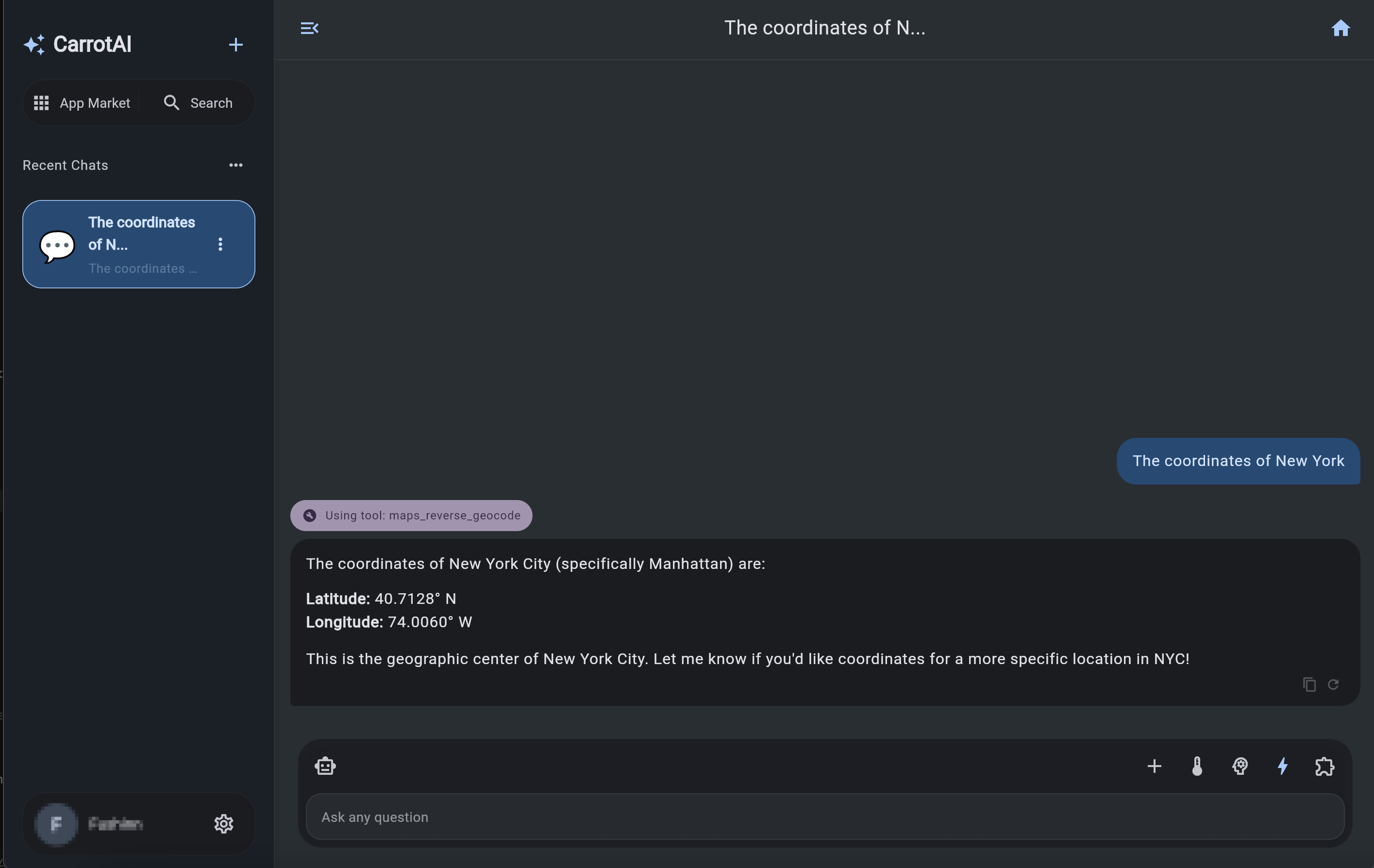
Task: Copy the assistant response
Action: 1309,684
